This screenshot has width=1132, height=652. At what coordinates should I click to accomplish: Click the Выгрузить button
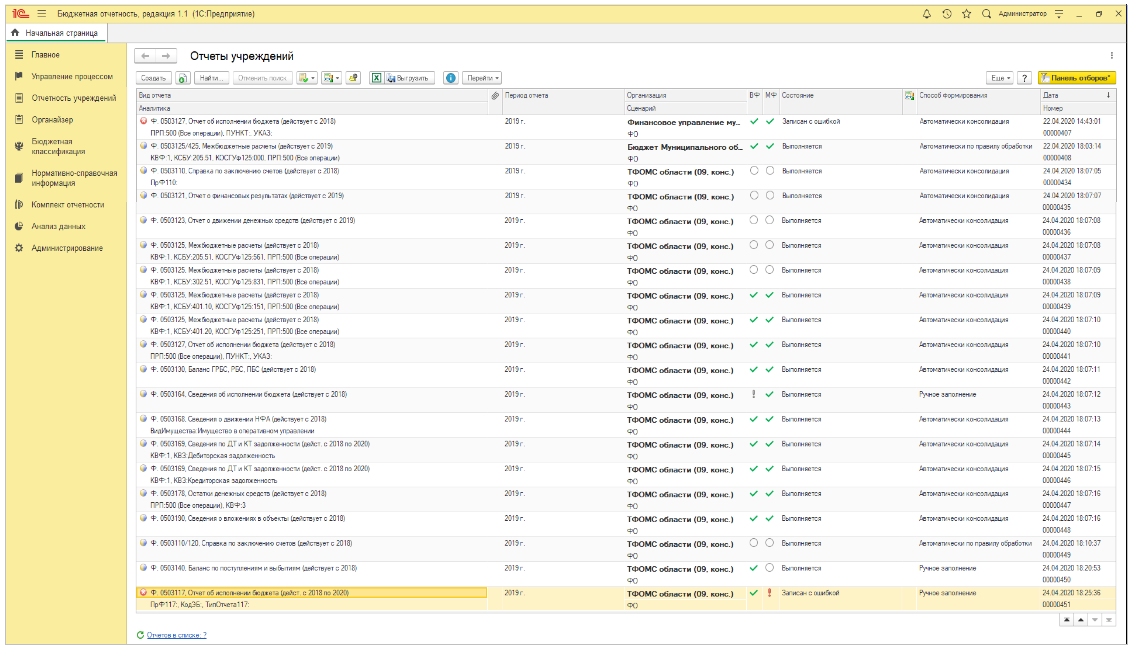click(x=409, y=78)
